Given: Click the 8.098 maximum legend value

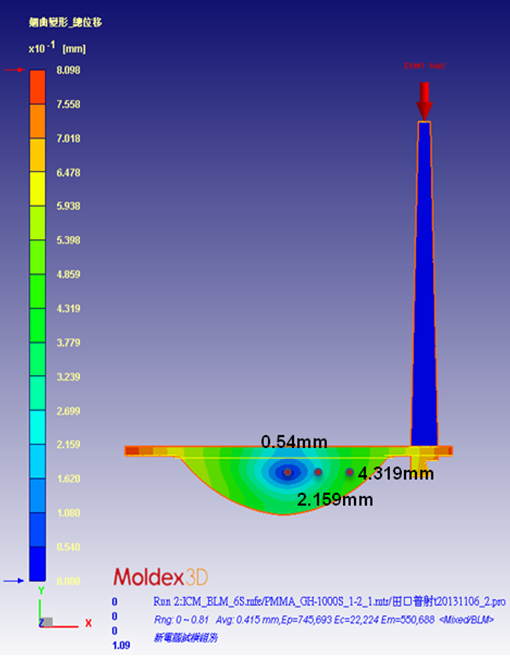Looking at the screenshot, I should click(68, 70).
